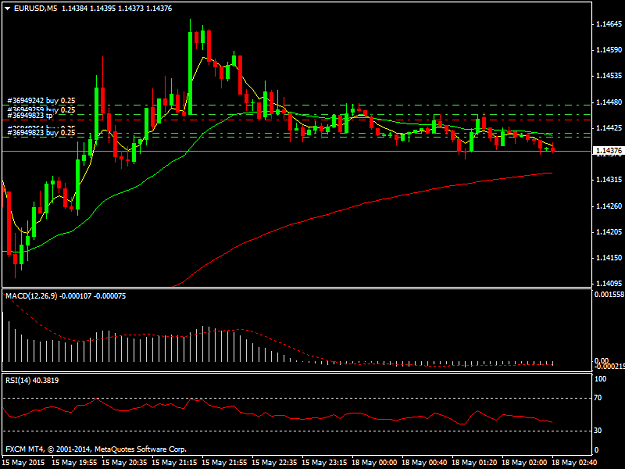Click the 18 May 02:40 time label
Screen dimensions: 625x469
pyautogui.click(x=574, y=463)
